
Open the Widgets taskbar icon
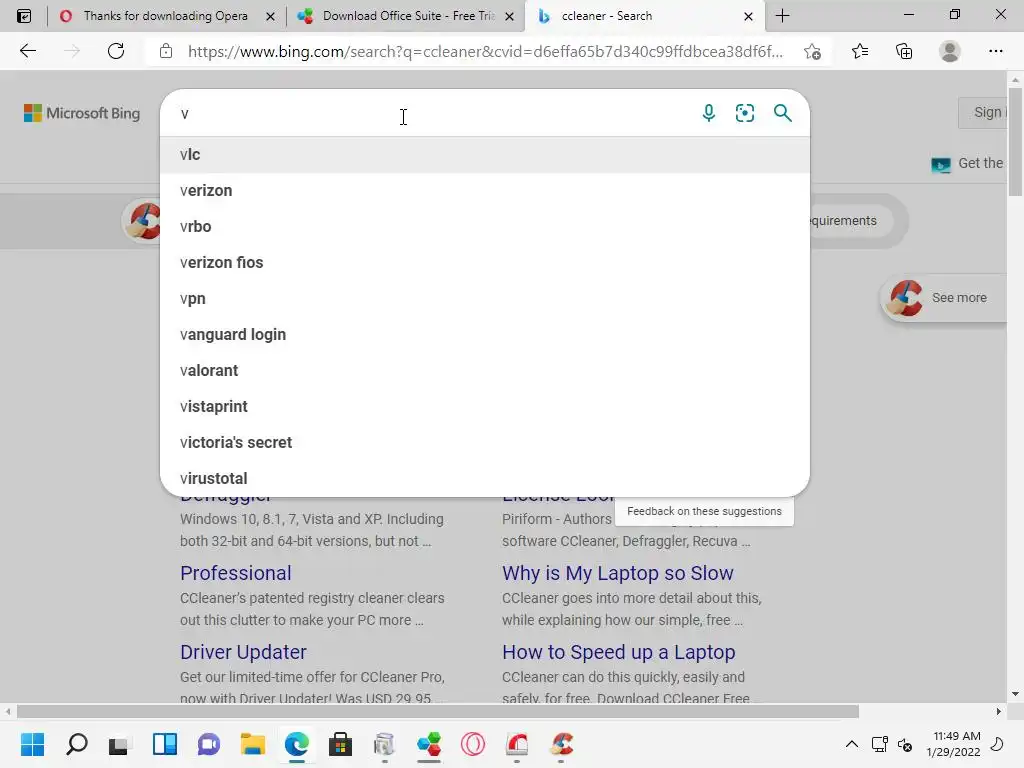click(165, 744)
